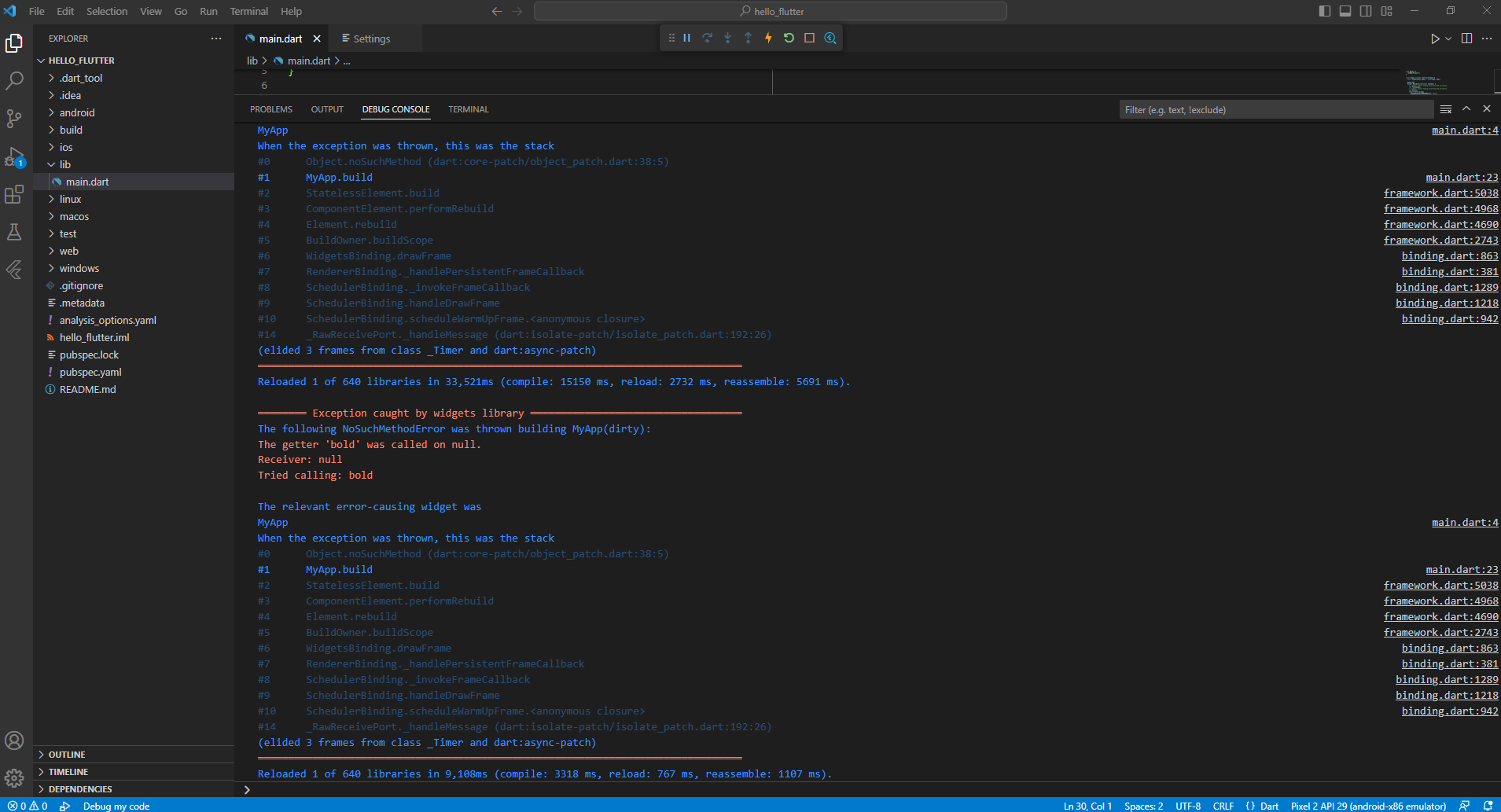The width and height of the screenshot is (1501, 812).
Task: Focus the debug console REPL input
Action: 873,789
